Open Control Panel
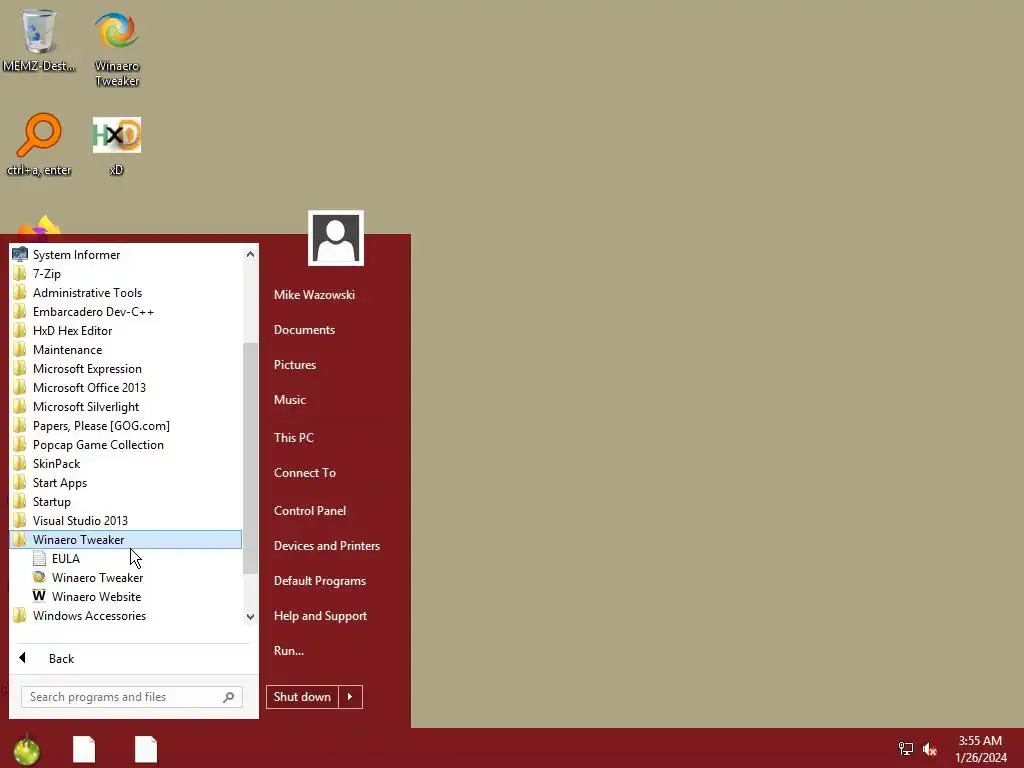The width and height of the screenshot is (1024, 768). pyautogui.click(x=310, y=511)
